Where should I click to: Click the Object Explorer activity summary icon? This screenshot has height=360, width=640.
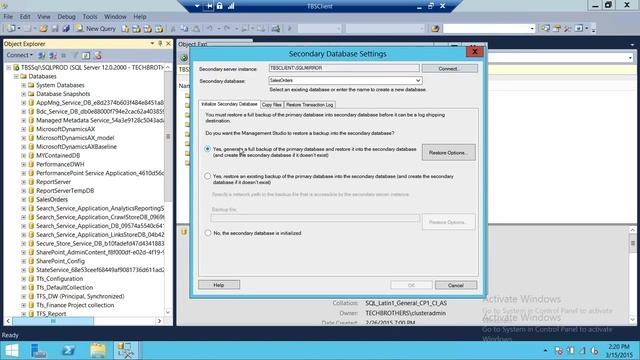(98, 55)
